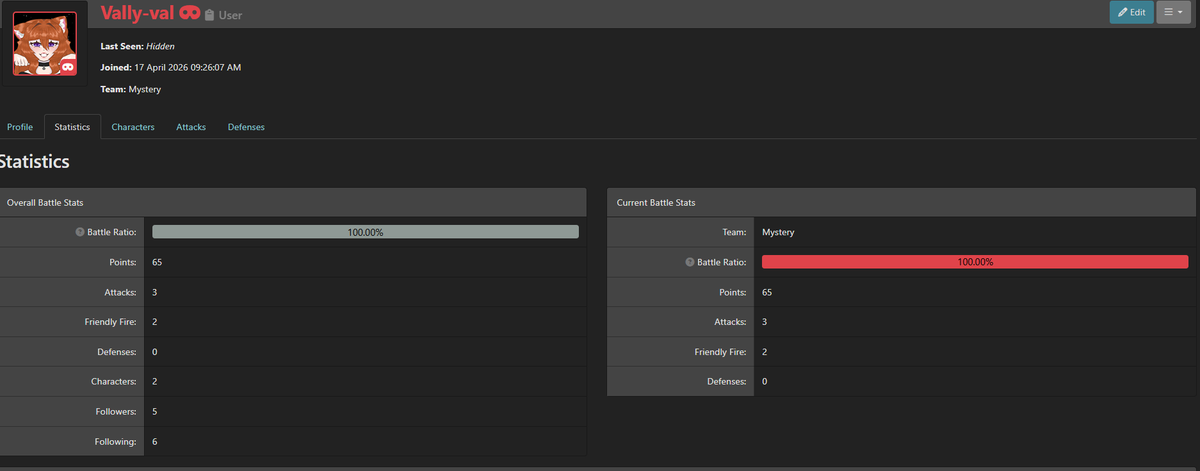Image resolution: width=1200 pixels, height=471 pixels.
Task: Click the help icon beside Overall Battle Ratio
Action: (x=79, y=232)
